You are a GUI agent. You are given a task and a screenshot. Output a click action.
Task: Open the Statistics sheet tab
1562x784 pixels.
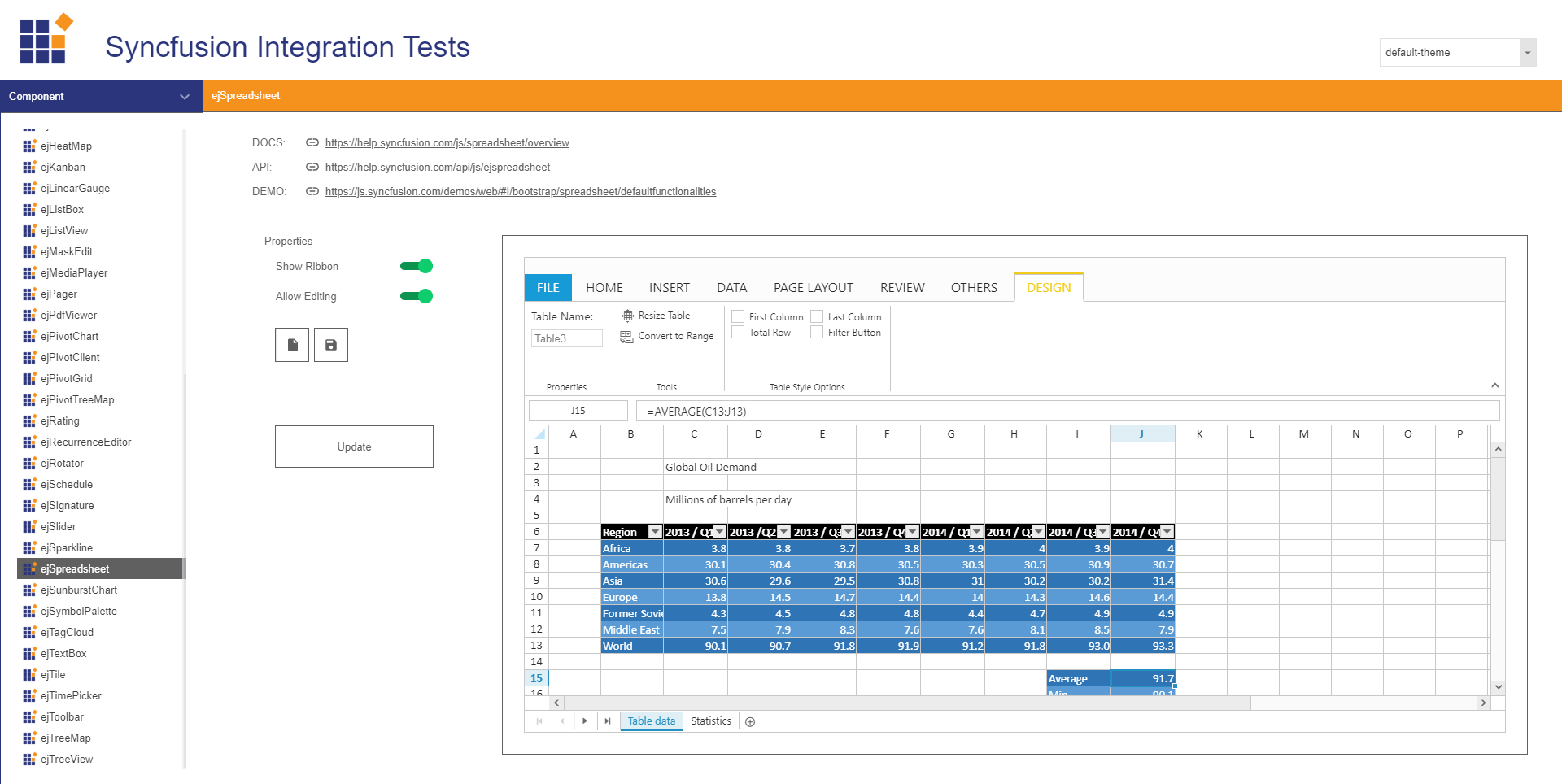click(x=711, y=721)
